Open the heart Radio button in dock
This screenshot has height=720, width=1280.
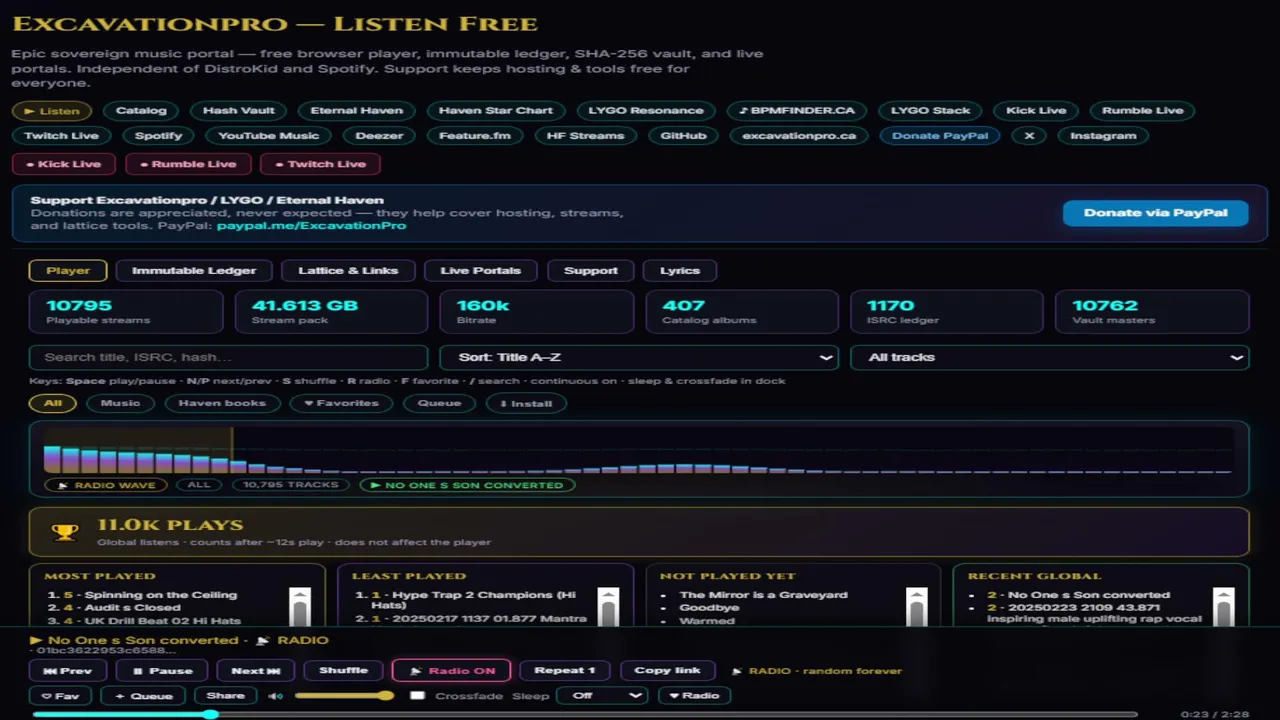694,696
